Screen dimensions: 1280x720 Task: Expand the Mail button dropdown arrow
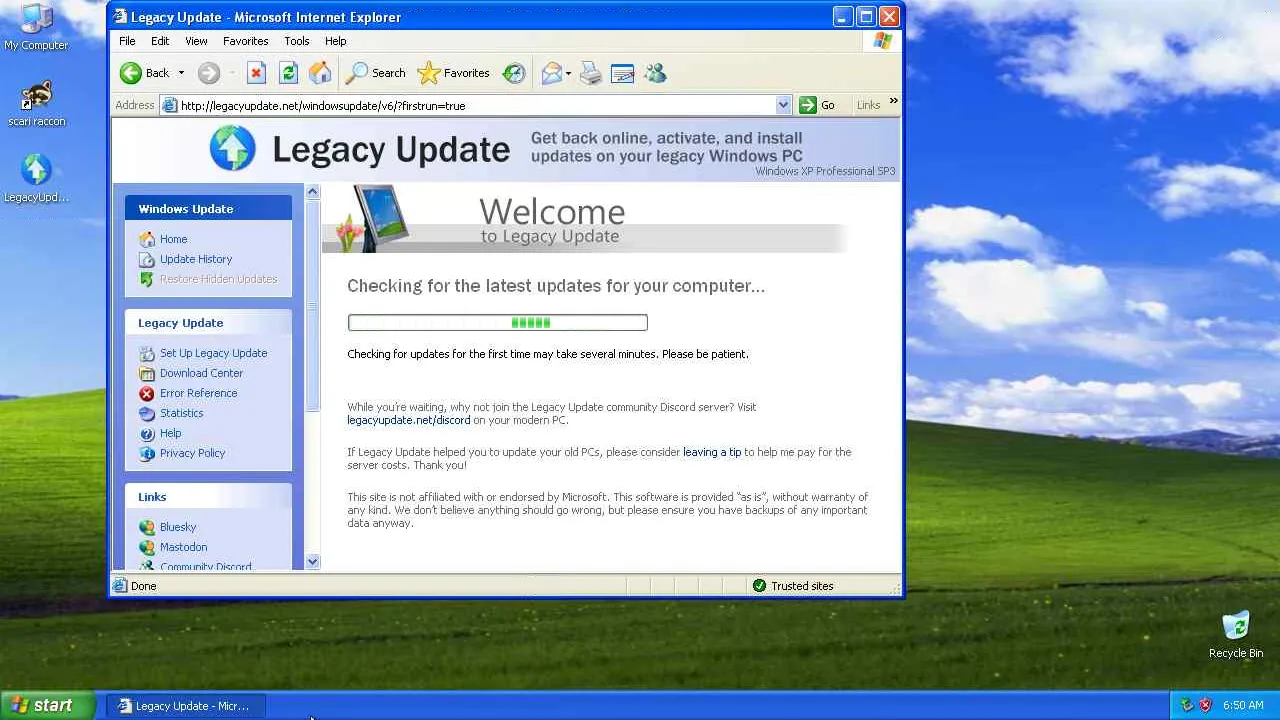(x=568, y=73)
